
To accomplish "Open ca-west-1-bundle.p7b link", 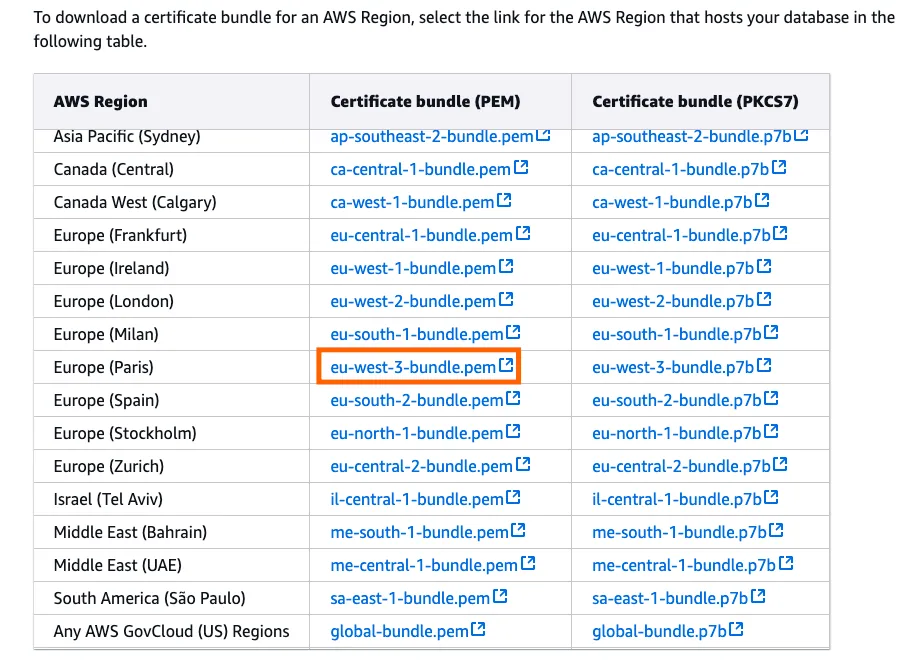I will pyautogui.click(x=681, y=202).
